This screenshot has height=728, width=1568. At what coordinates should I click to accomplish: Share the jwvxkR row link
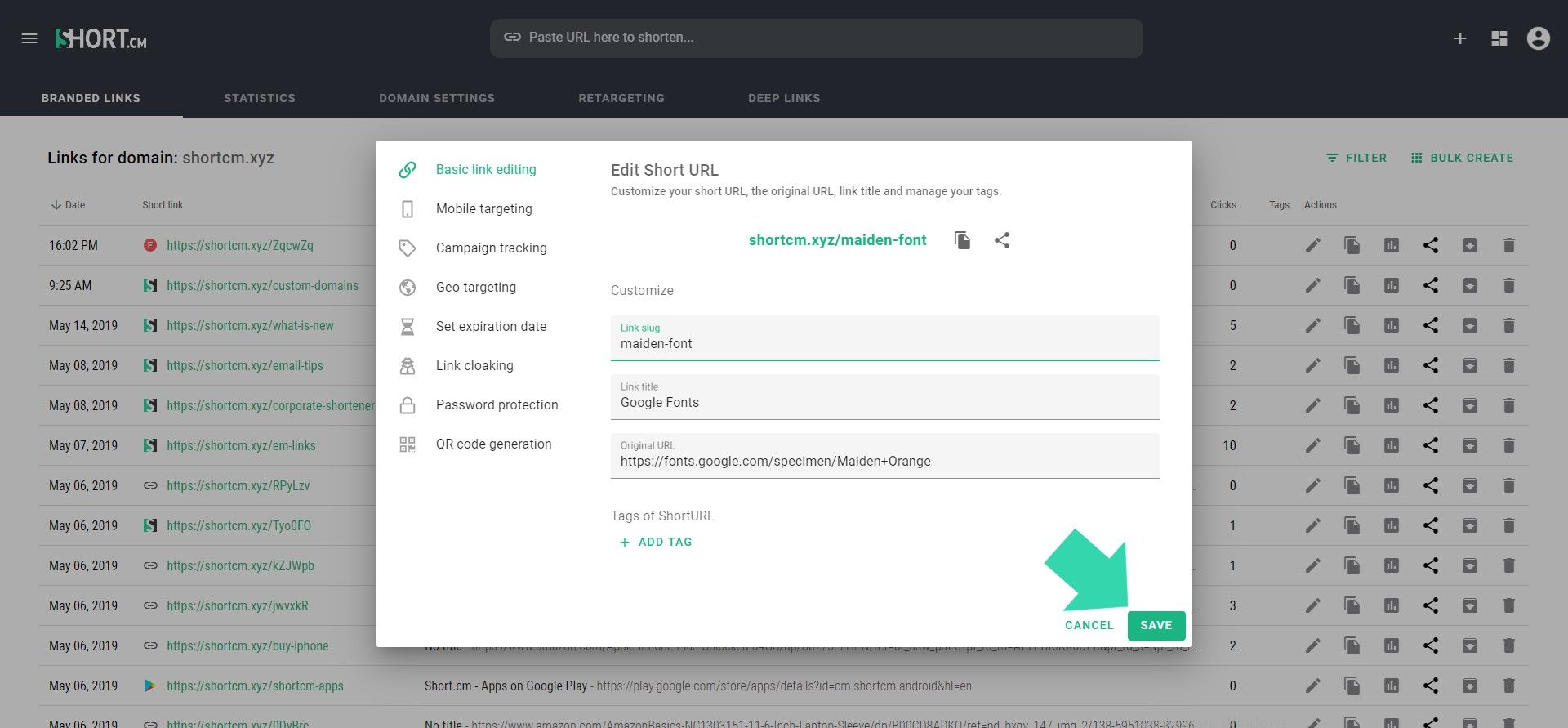pyautogui.click(x=1431, y=605)
